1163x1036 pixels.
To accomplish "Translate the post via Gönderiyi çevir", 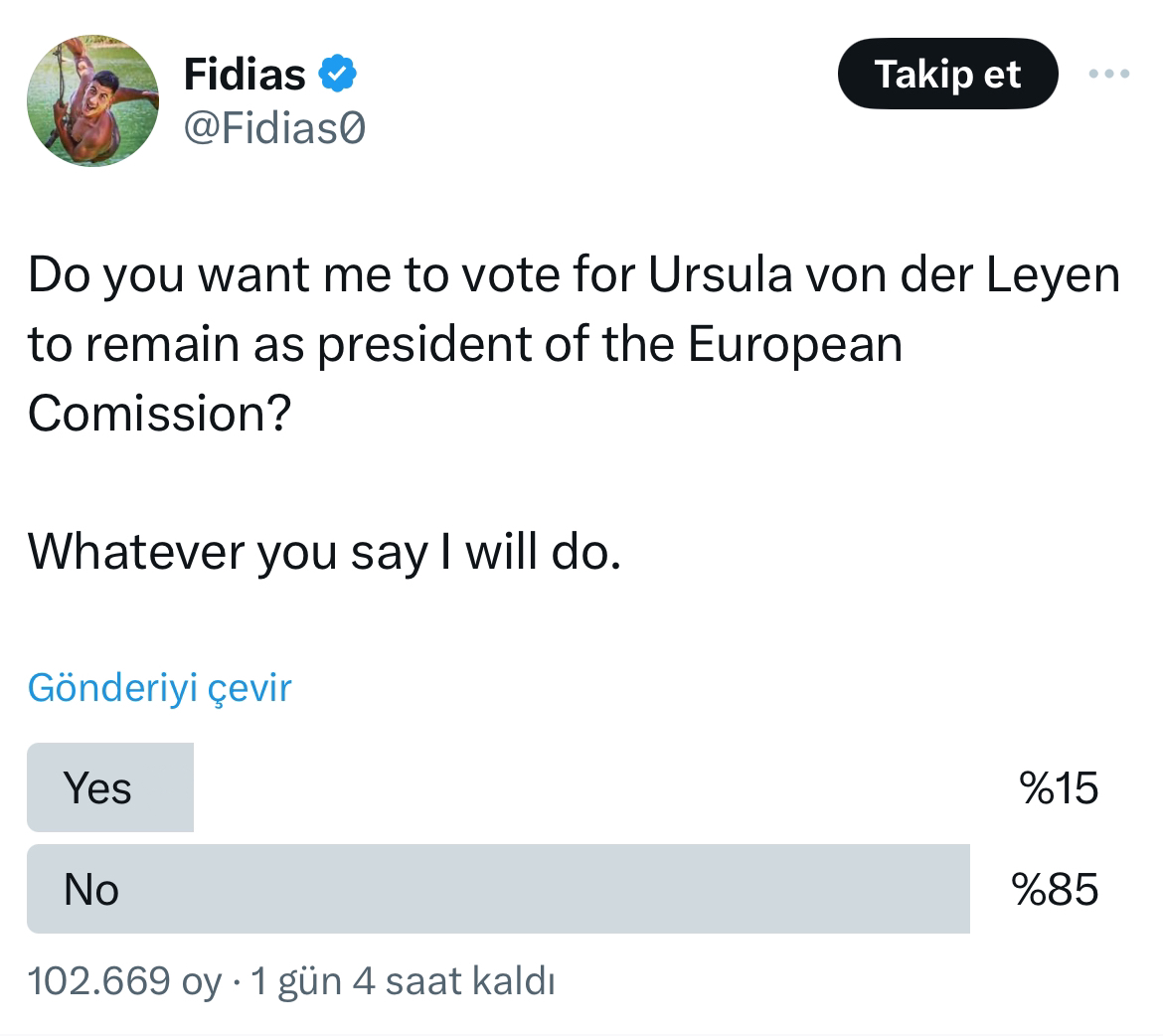I will point(159,688).
